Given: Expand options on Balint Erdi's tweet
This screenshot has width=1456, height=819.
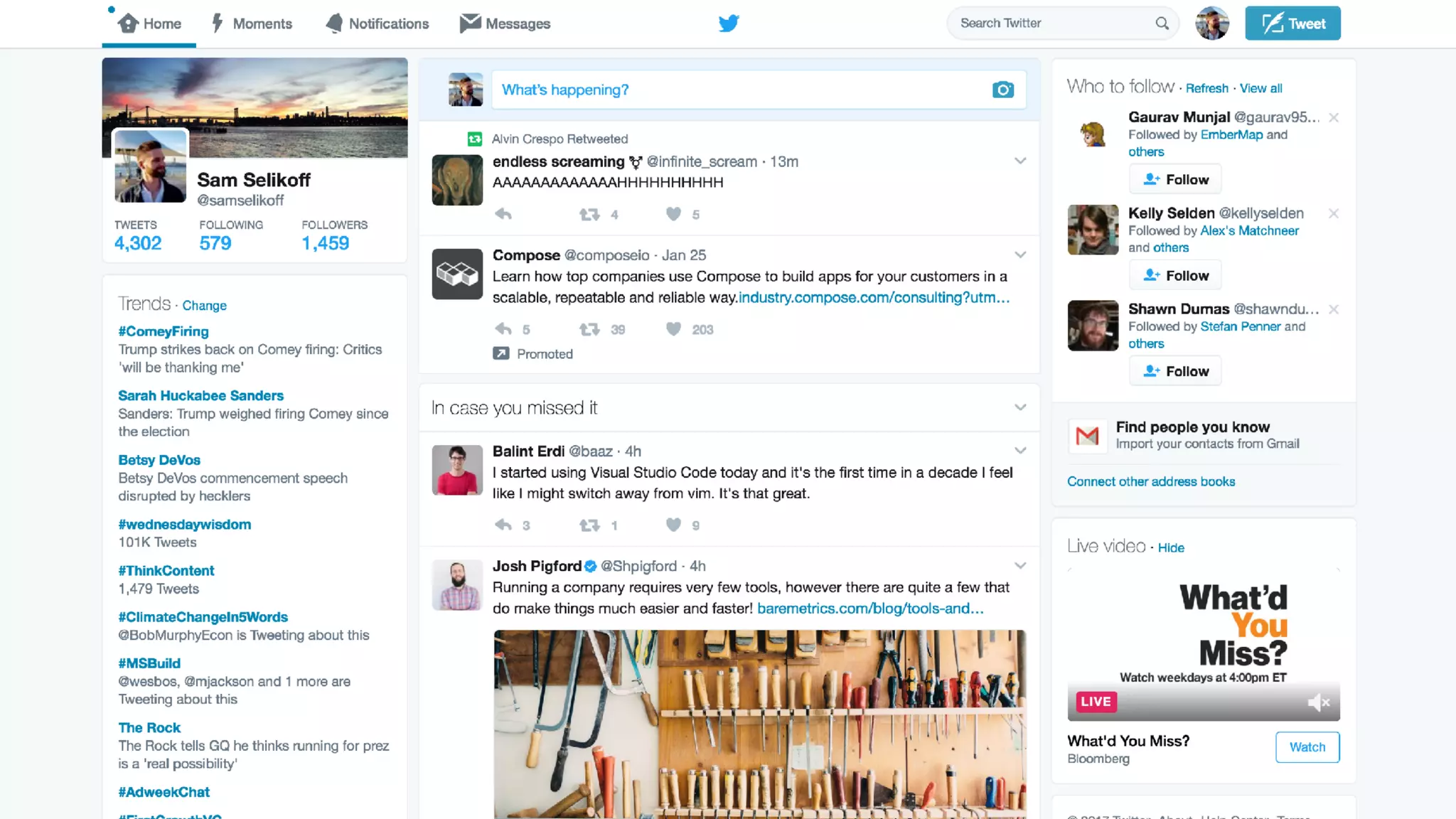Looking at the screenshot, I should 1020,451.
